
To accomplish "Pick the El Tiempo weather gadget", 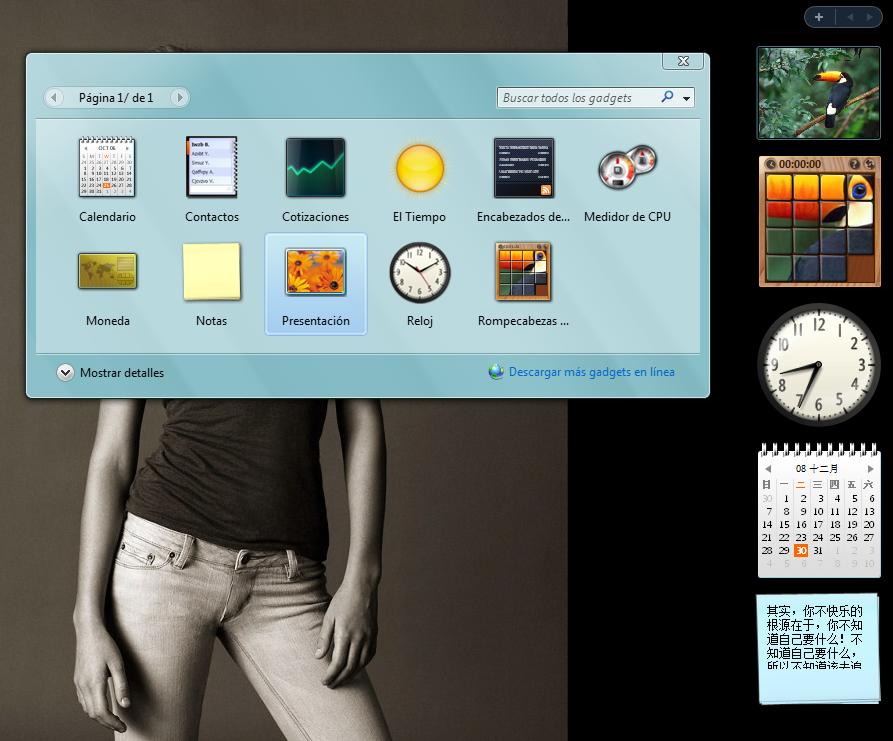I will tap(419, 168).
